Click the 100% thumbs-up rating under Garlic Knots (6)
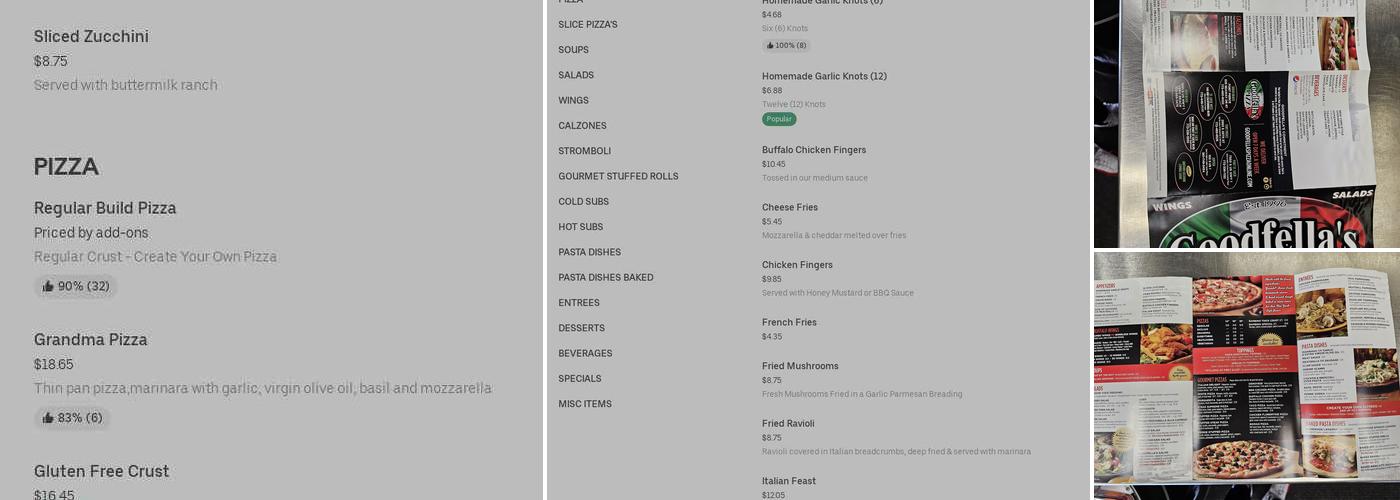This screenshot has width=1400, height=500. tap(786, 46)
